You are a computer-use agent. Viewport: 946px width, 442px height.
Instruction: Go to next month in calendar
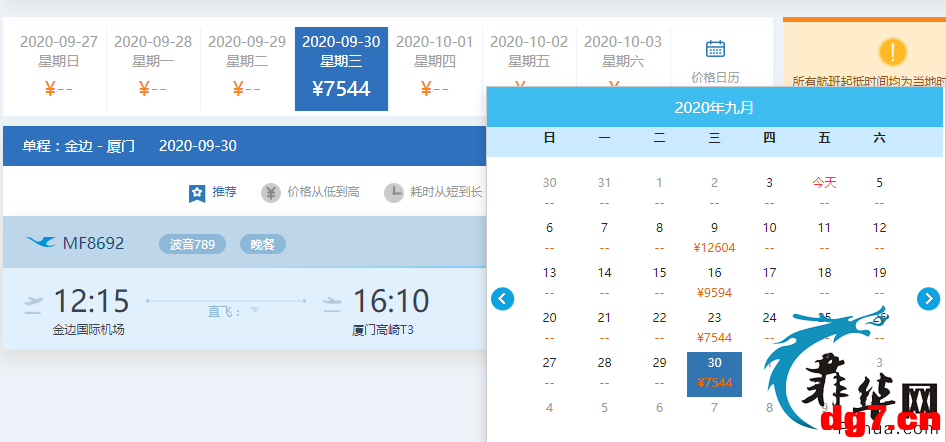pos(929,298)
